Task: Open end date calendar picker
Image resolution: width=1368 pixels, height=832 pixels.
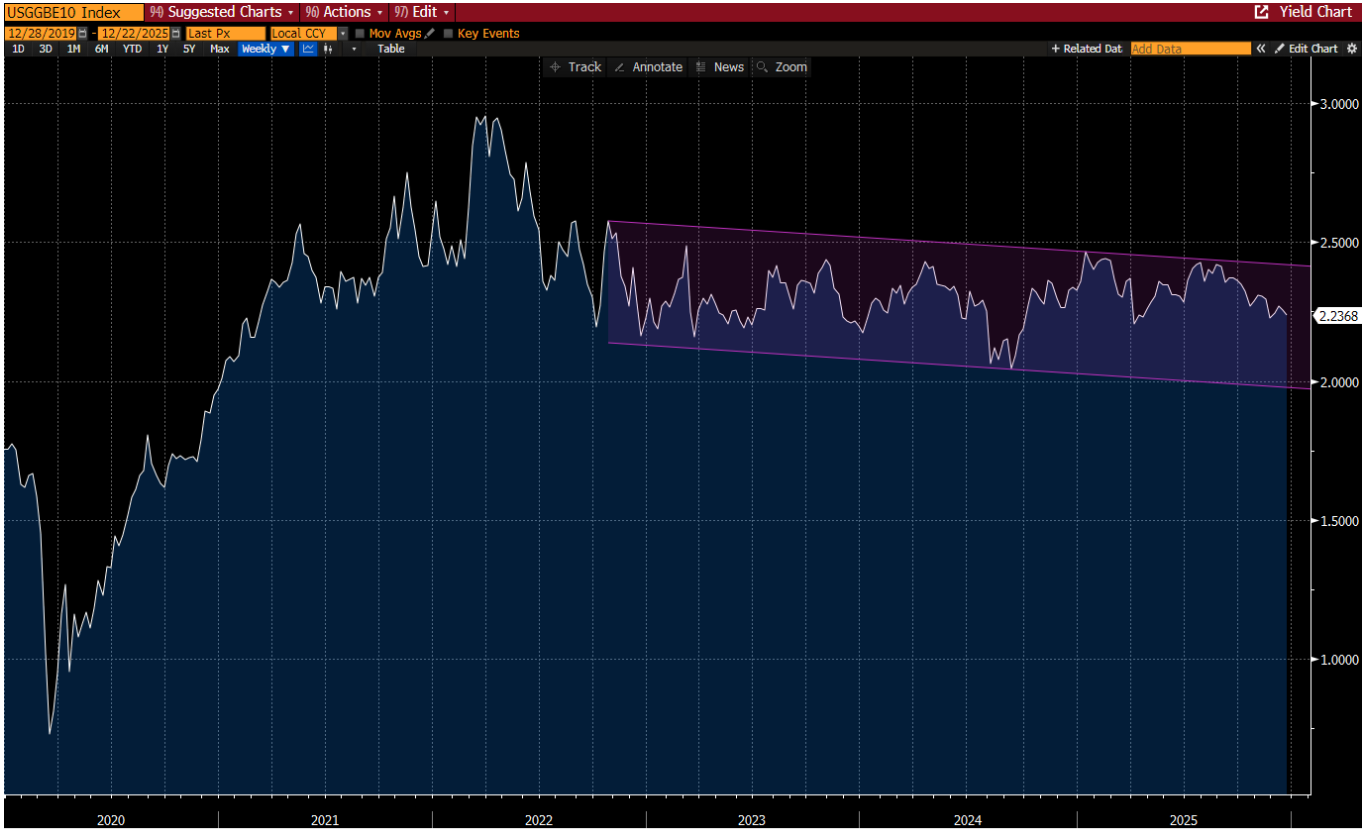Action: click(x=175, y=33)
